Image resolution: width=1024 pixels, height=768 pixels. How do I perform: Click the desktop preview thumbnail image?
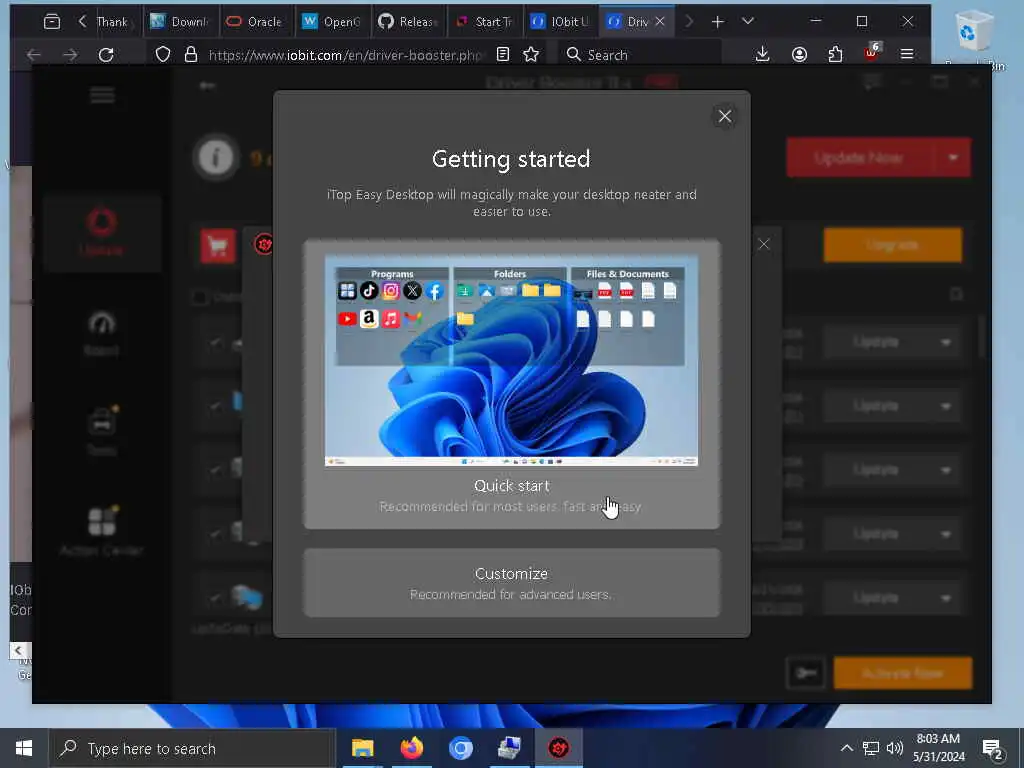pyautogui.click(x=511, y=360)
